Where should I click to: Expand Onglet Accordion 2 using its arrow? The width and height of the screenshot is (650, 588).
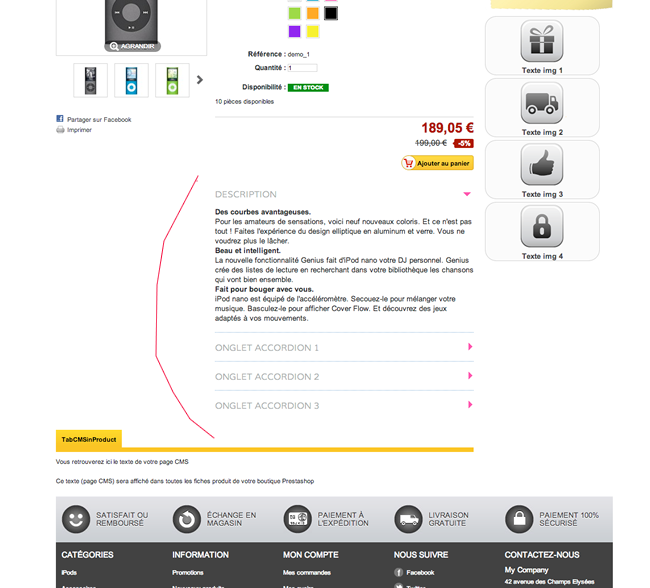pyautogui.click(x=470, y=376)
